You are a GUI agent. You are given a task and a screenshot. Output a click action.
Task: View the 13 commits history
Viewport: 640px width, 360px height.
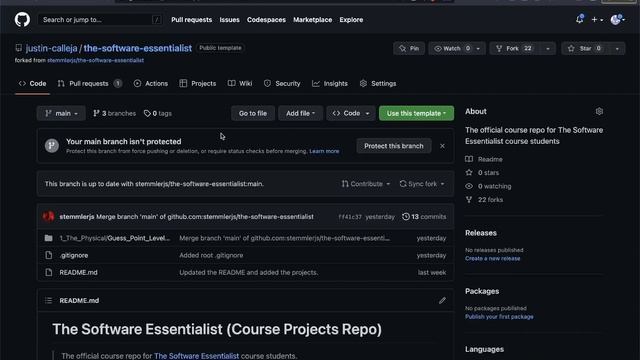(424, 216)
